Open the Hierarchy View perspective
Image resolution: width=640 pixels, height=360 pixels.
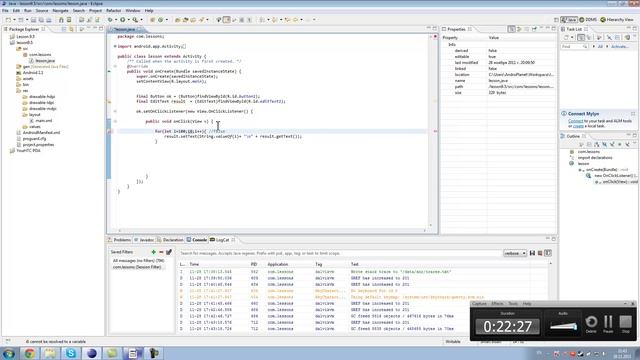(617, 20)
